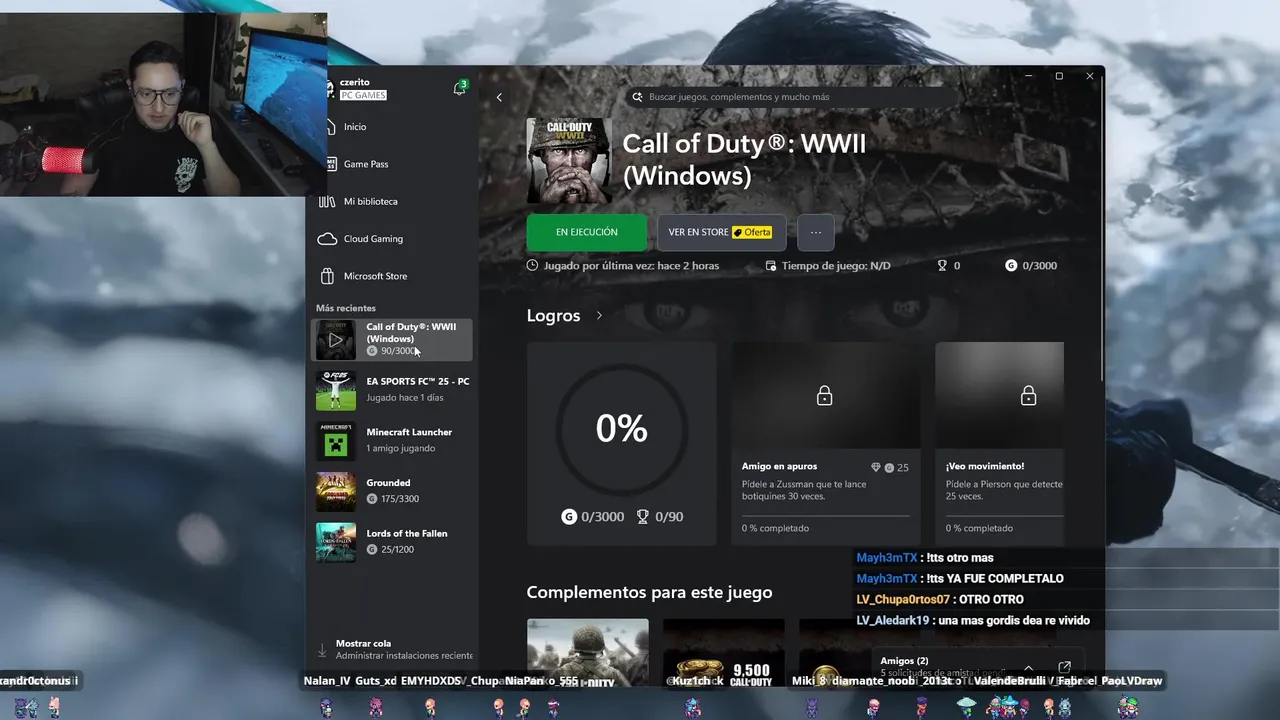
Task: Click the czerito username
Action: tap(355, 82)
